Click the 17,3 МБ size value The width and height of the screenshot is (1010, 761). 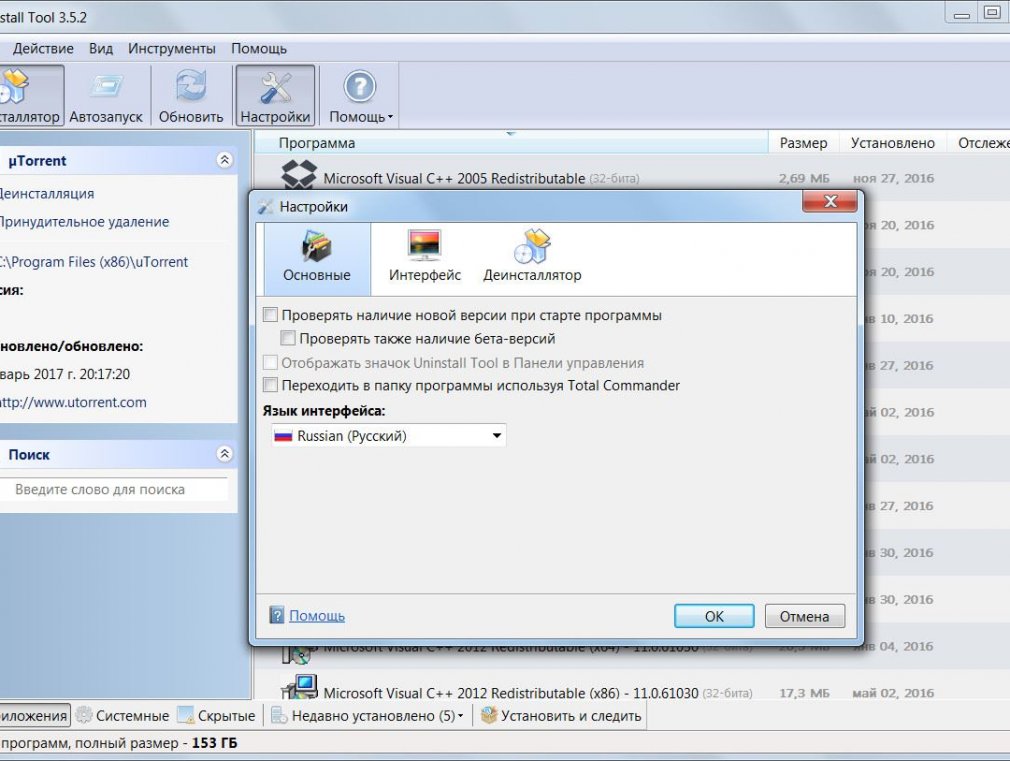coord(805,693)
